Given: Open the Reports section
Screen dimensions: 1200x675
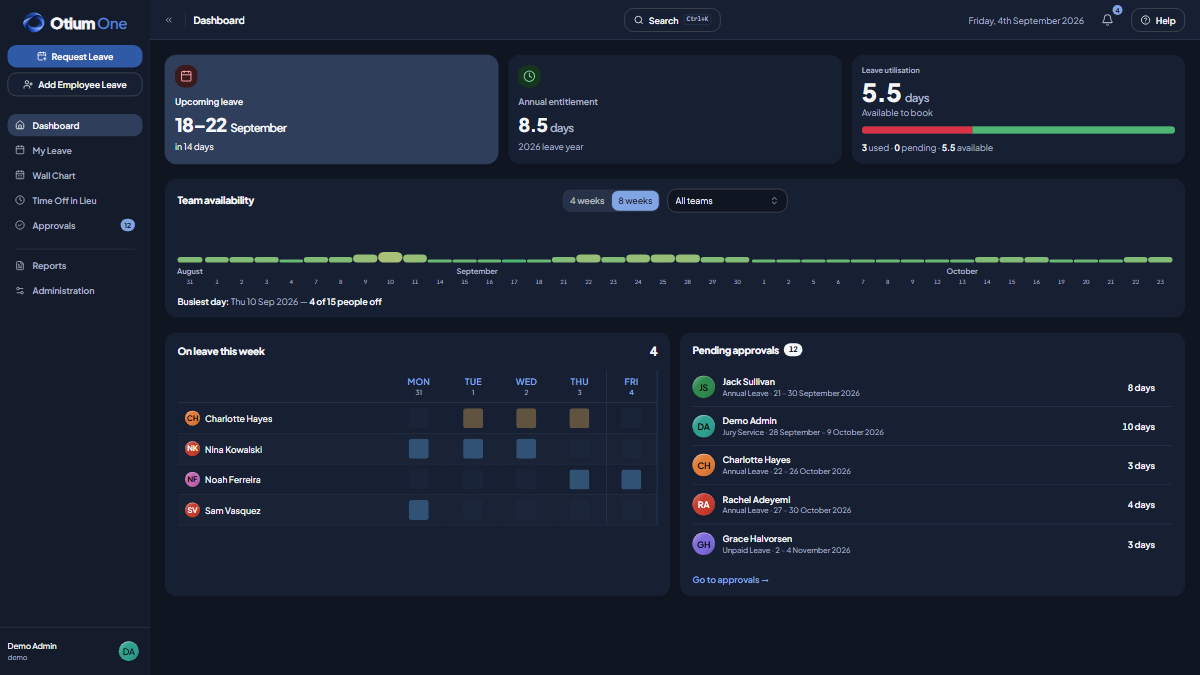Looking at the screenshot, I should [x=75, y=266].
